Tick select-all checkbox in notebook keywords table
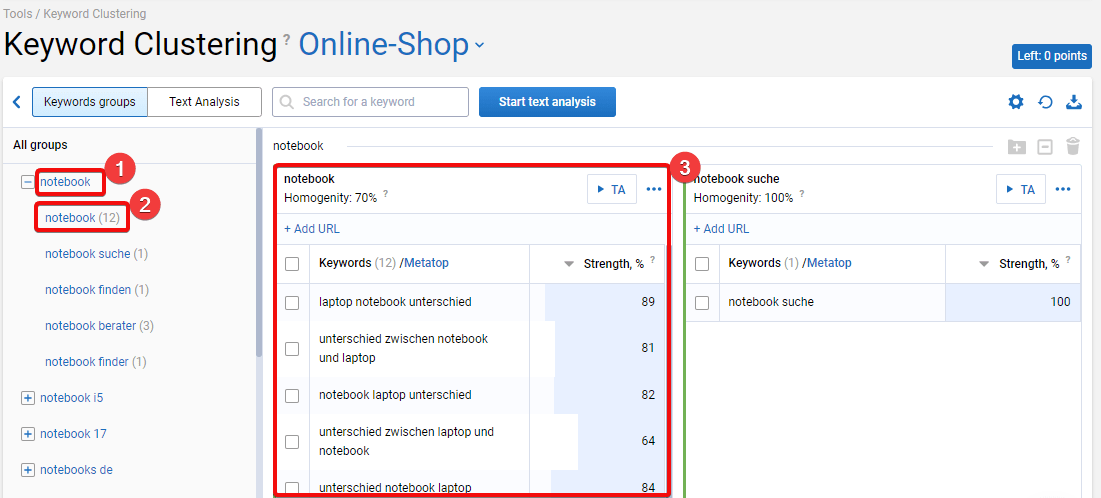 coord(292,264)
